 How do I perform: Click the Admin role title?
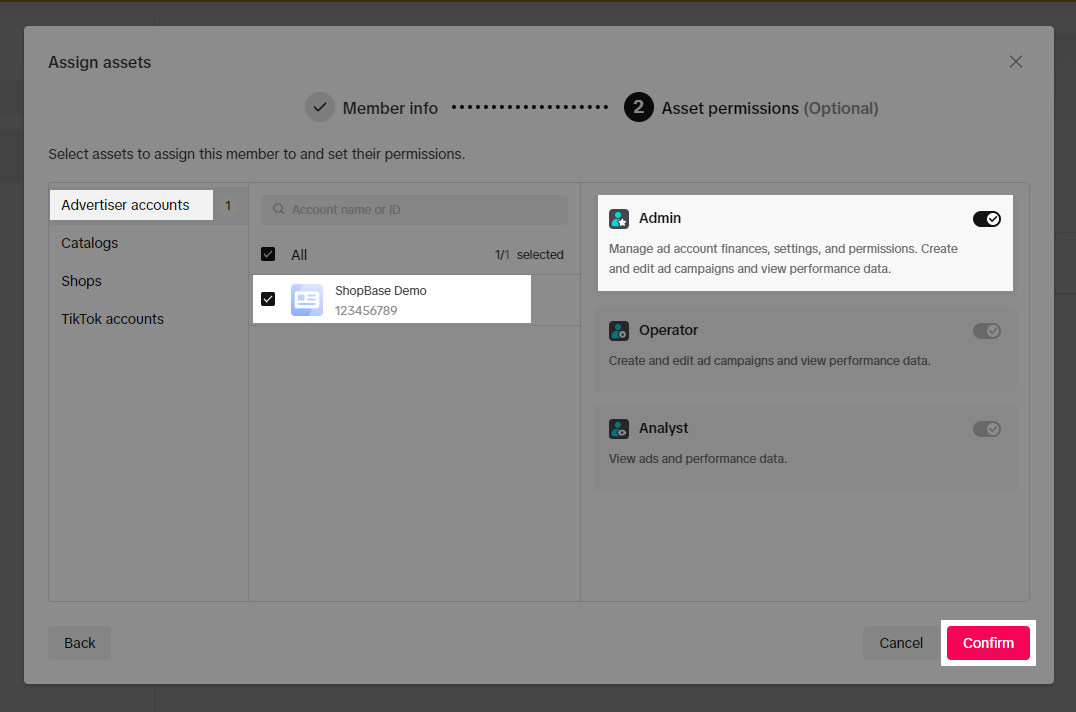pyautogui.click(x=659, y=218)
